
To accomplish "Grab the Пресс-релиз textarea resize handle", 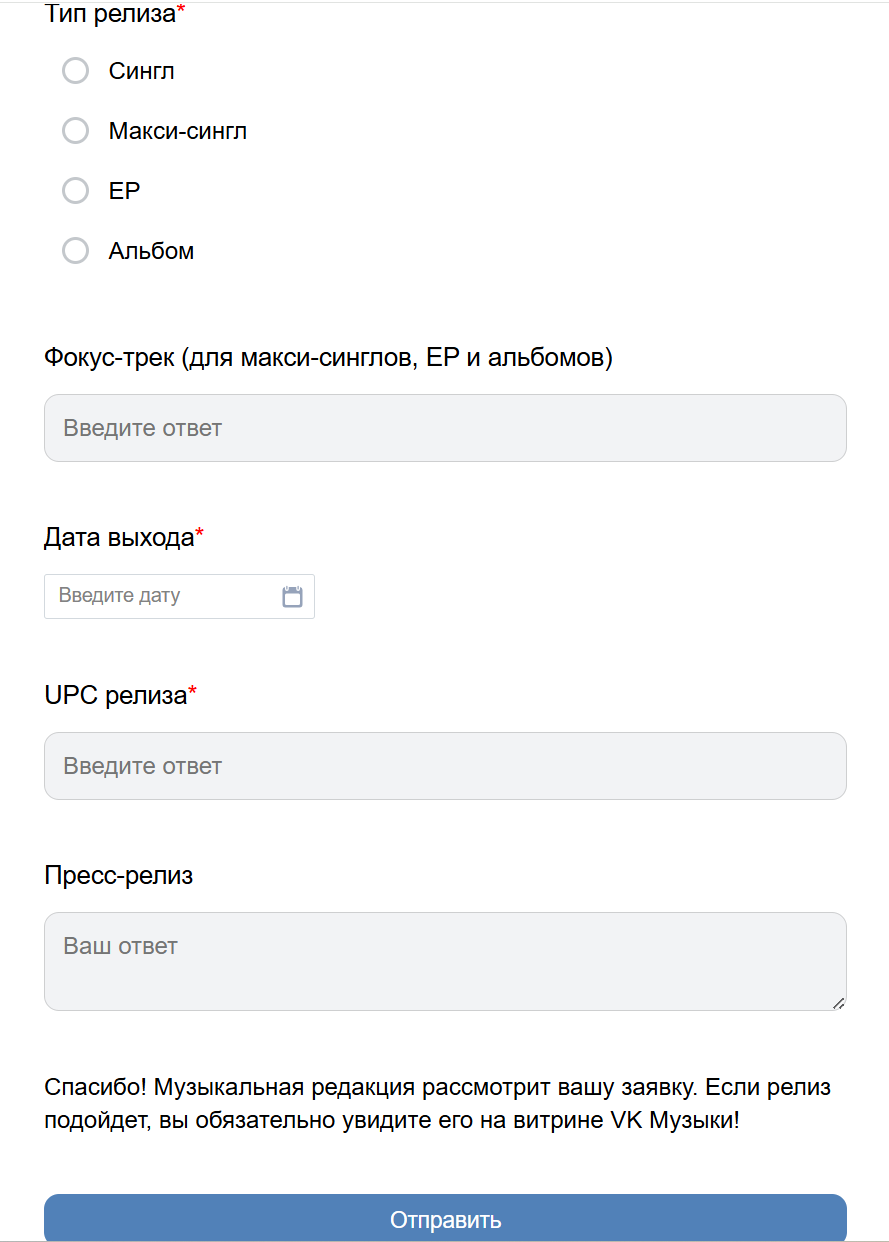I will click(838, 1002).
